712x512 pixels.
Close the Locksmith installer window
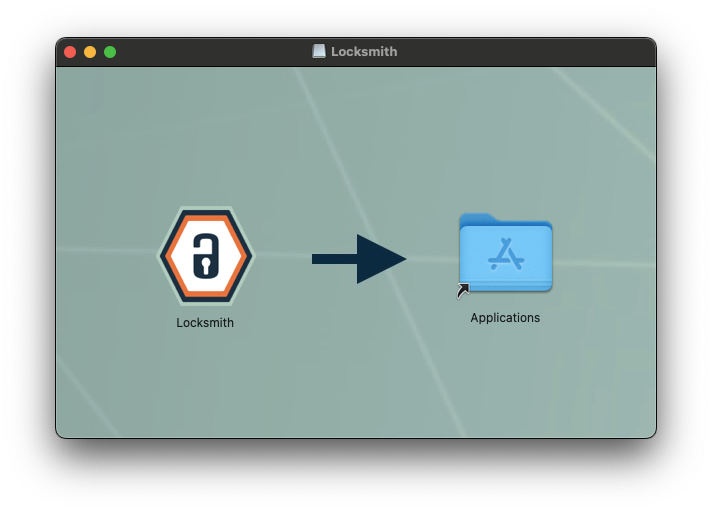[x=70, y=52]
